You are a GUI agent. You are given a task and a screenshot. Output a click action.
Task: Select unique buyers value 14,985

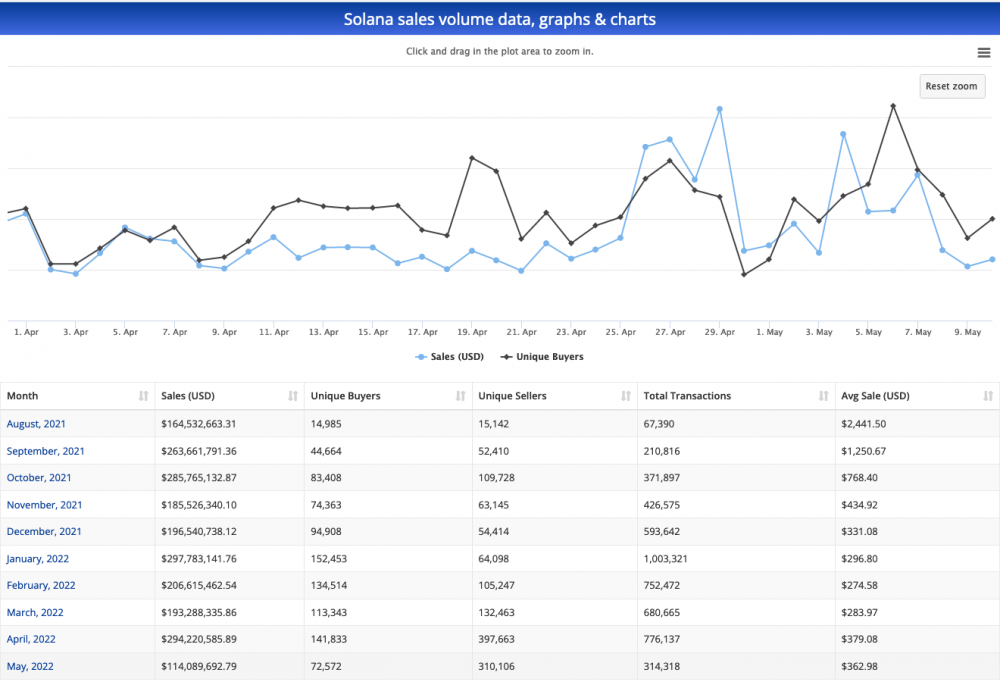point(326,424)
